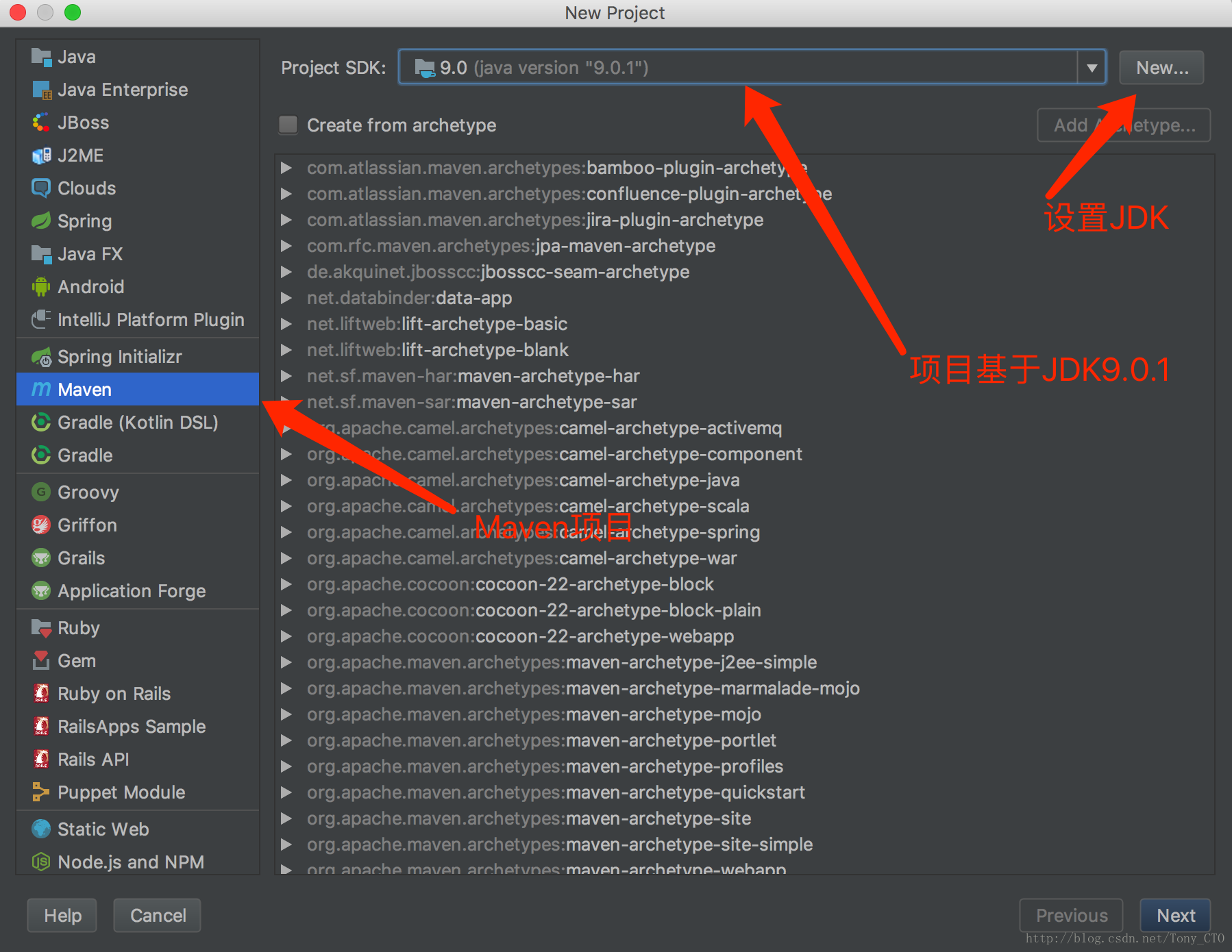Select Node.js and NPM project type label
Image resolution: width=1232 pixels, height=952 pixels.
tap(131, 862)
